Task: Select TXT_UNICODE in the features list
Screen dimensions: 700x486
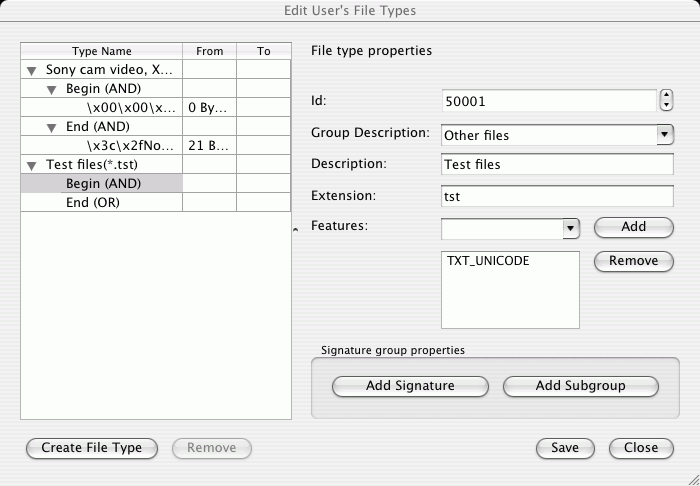Action: click(488, 261)
